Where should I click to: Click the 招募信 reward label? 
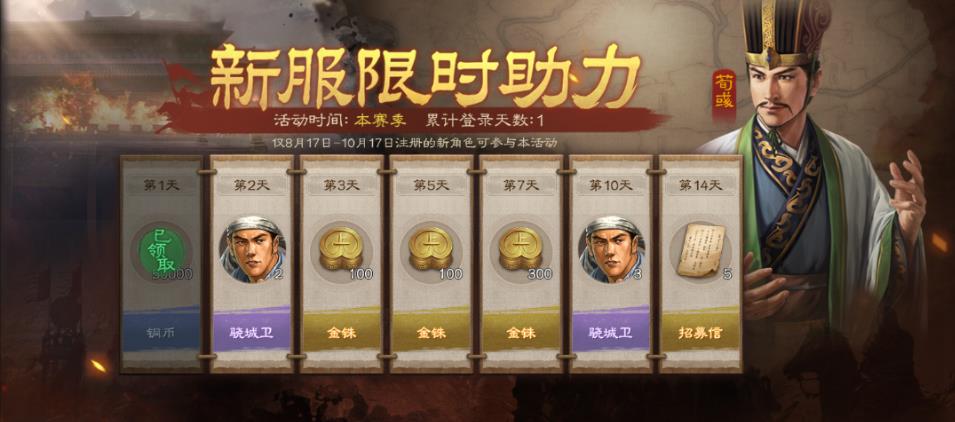click(x=700, y=333)
